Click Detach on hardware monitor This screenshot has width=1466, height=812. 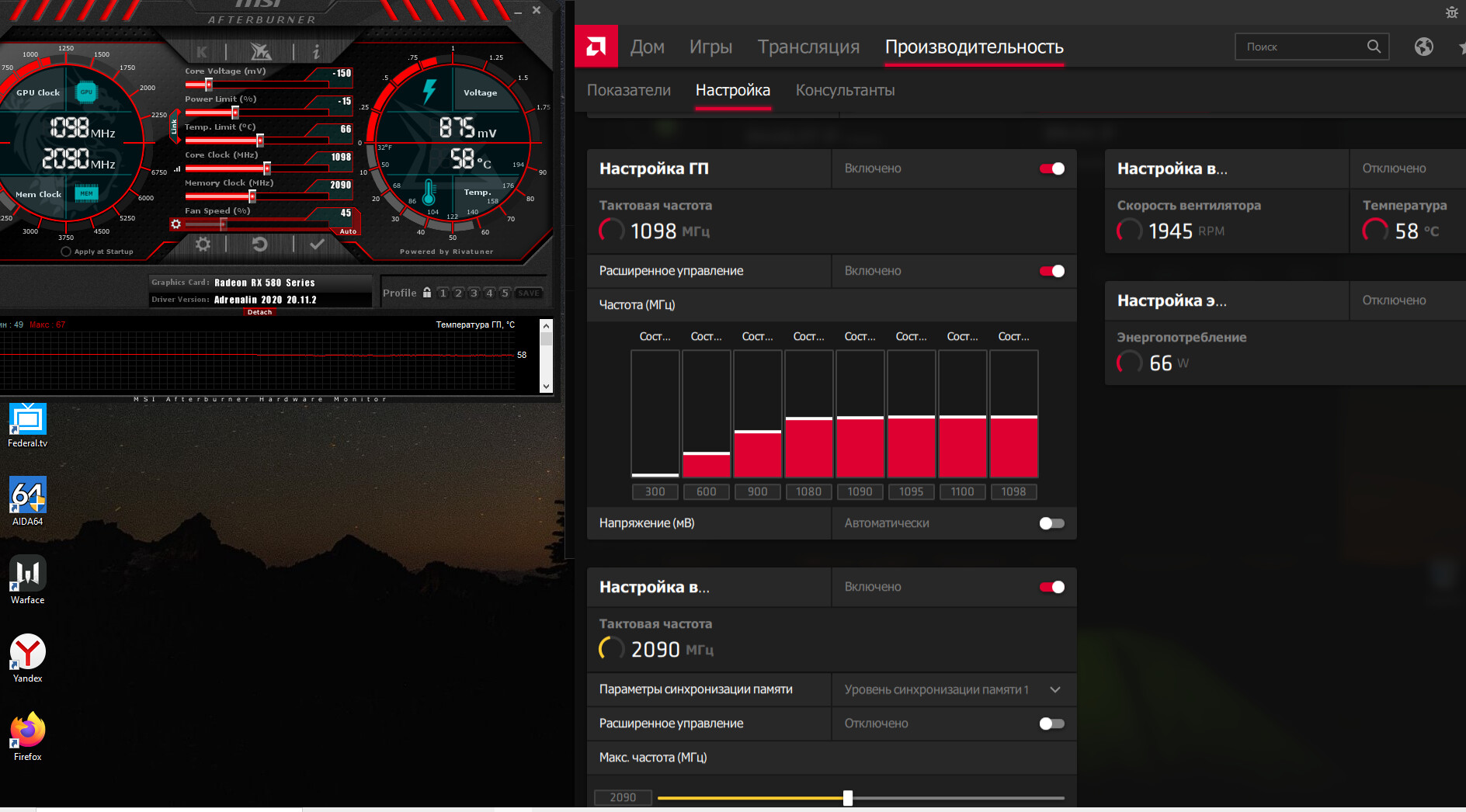(x=259, y=312)
